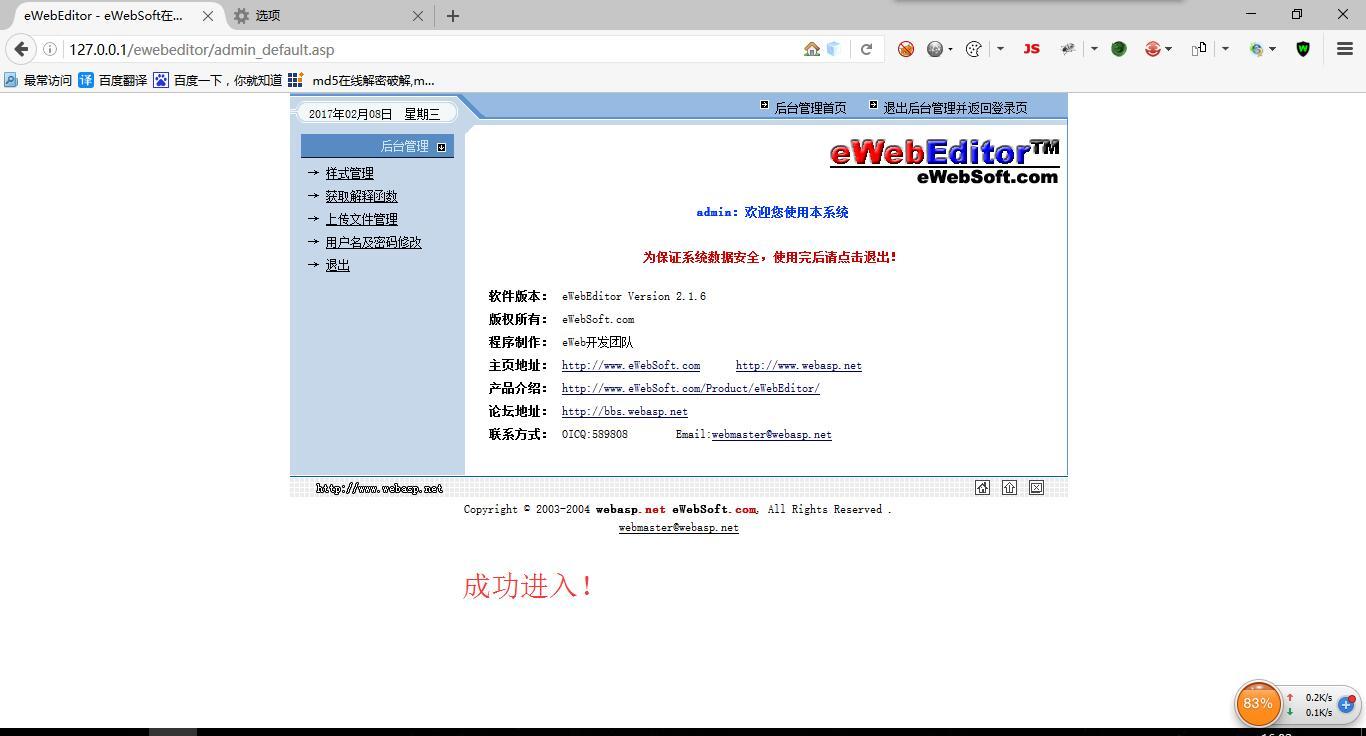The image size is (1366, 736).
Task: Toggle the download speed indicator in system tray
Action: pyautogui.click(x=1316, y=712)
